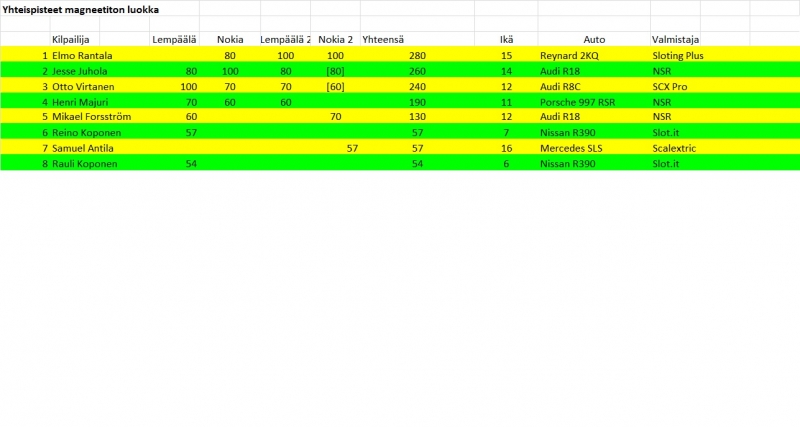
Task: Click the 'Kilpailija' column header cell
Action: (71, 39)
